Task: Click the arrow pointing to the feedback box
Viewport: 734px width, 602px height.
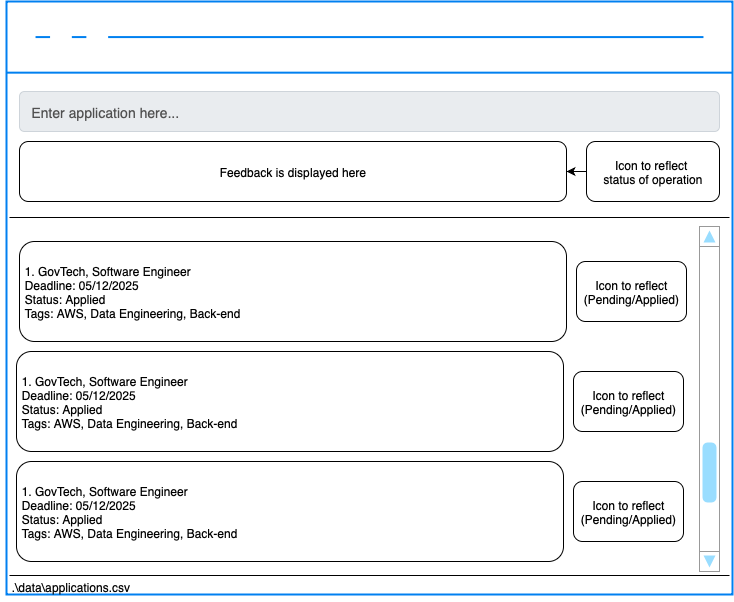Action: click(576, 172)
